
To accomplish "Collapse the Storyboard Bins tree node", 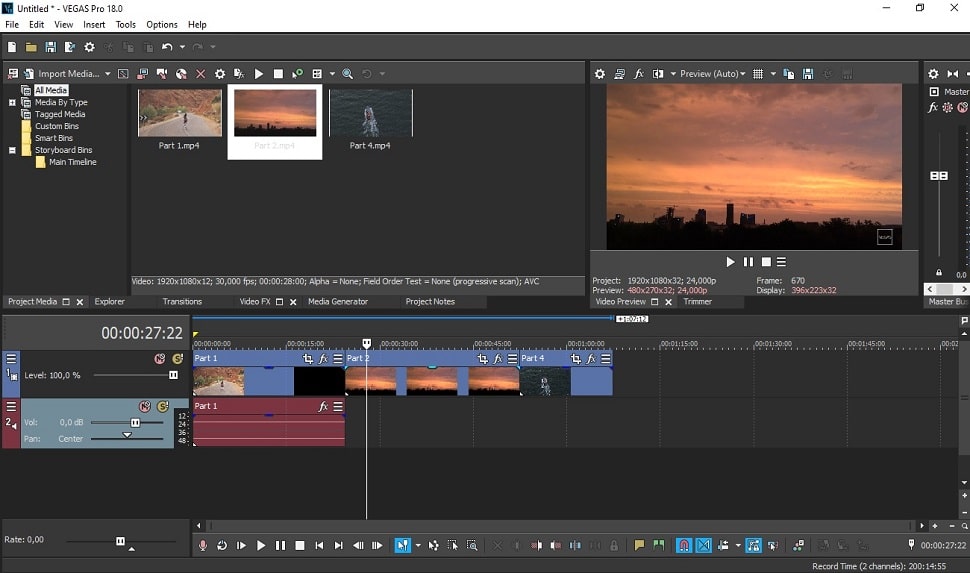I will (x=12, y=150).
